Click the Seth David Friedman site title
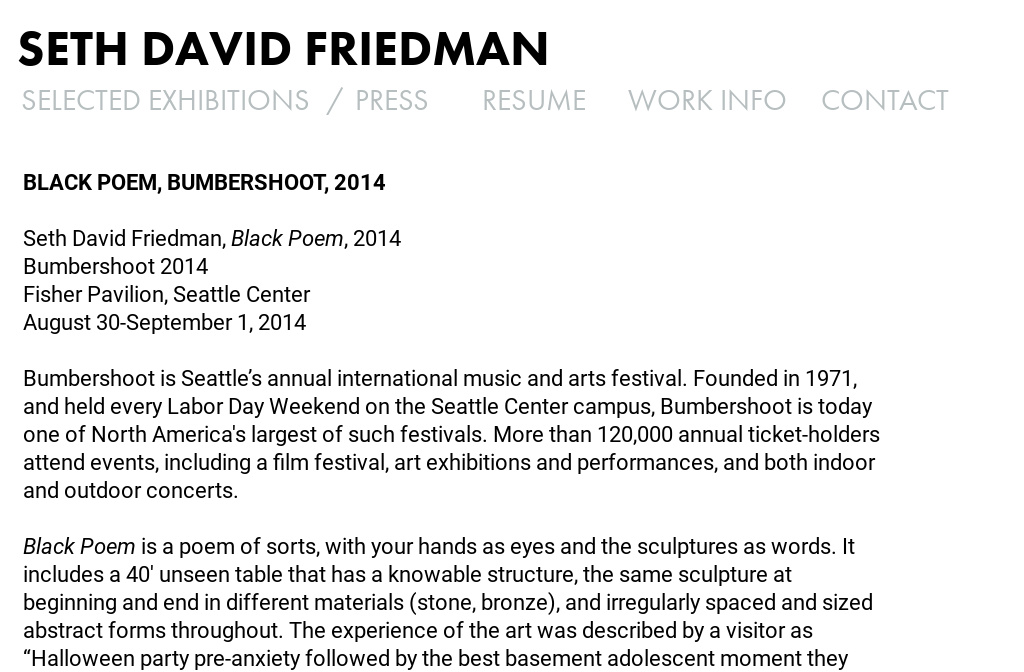This screenshot has height=672, width=1024. [x=283, y=49]
